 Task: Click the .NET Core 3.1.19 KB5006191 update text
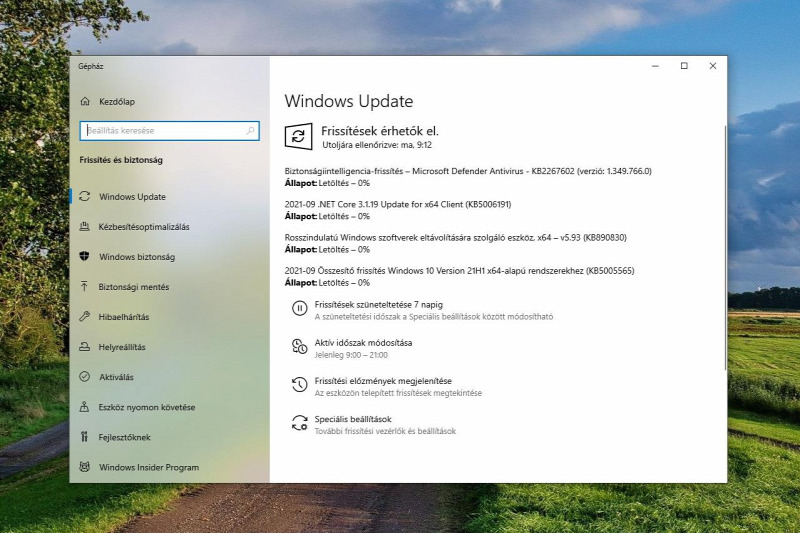pyautogui.click(x=398, y=205)
